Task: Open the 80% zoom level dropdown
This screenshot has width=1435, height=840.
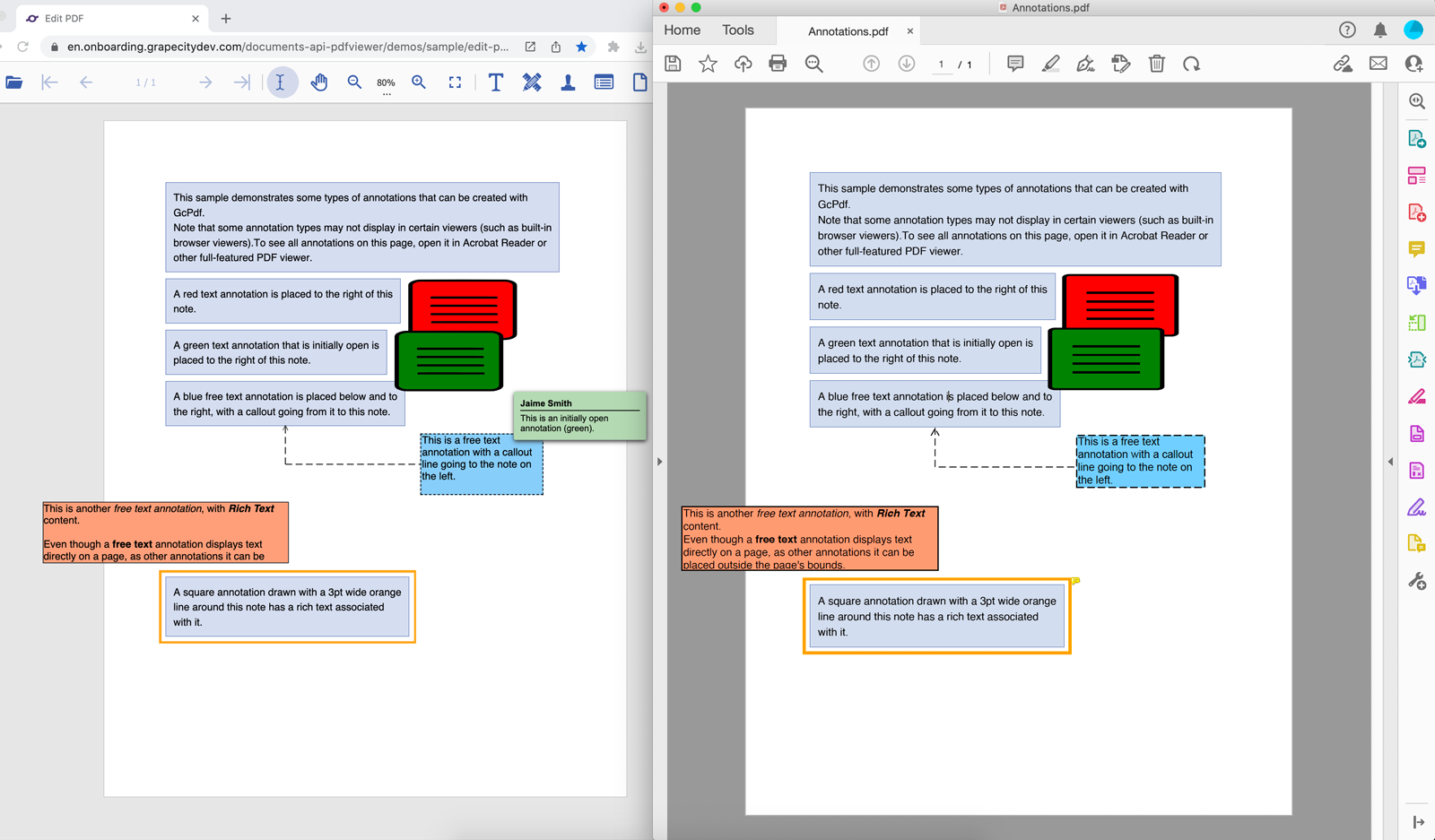Action: pos(387,84)
